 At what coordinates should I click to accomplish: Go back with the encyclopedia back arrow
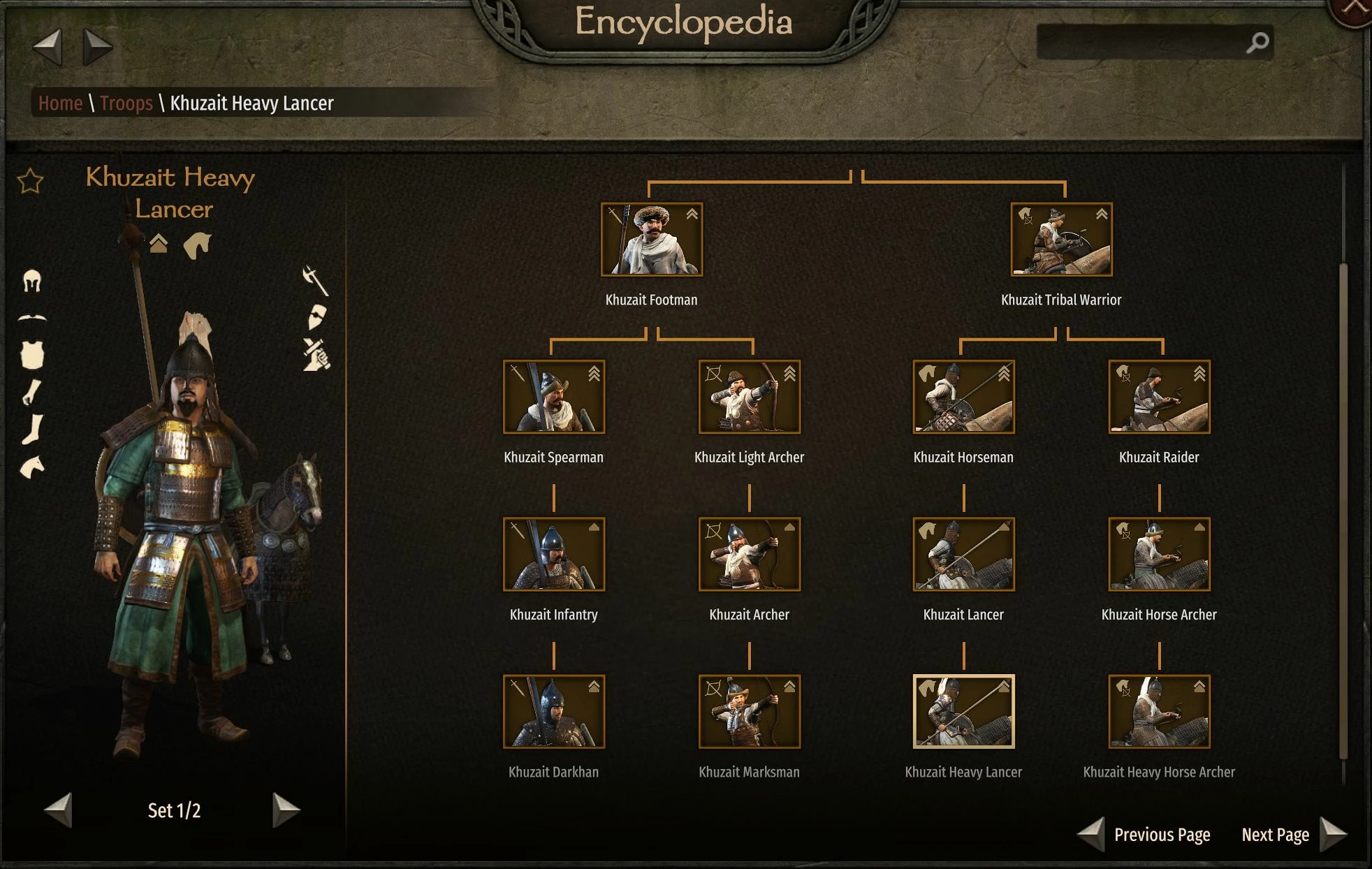click(x=48, y=47)
